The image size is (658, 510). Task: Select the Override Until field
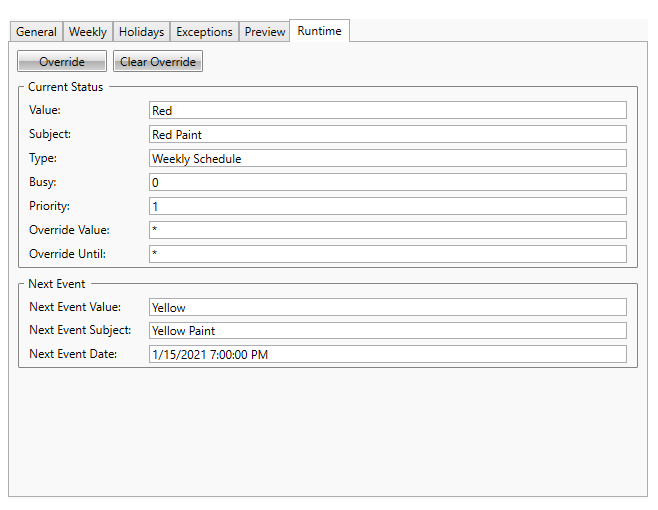(387, 254)
